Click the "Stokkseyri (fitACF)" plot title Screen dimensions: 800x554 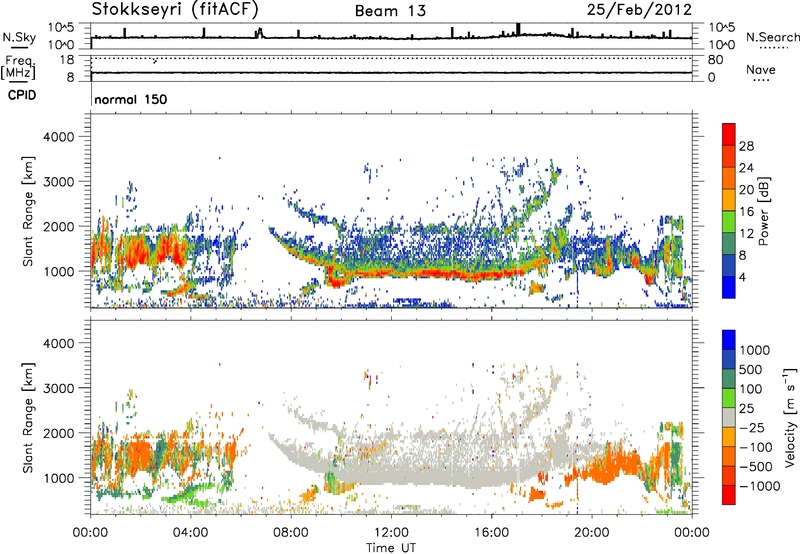tap(175, 9)
